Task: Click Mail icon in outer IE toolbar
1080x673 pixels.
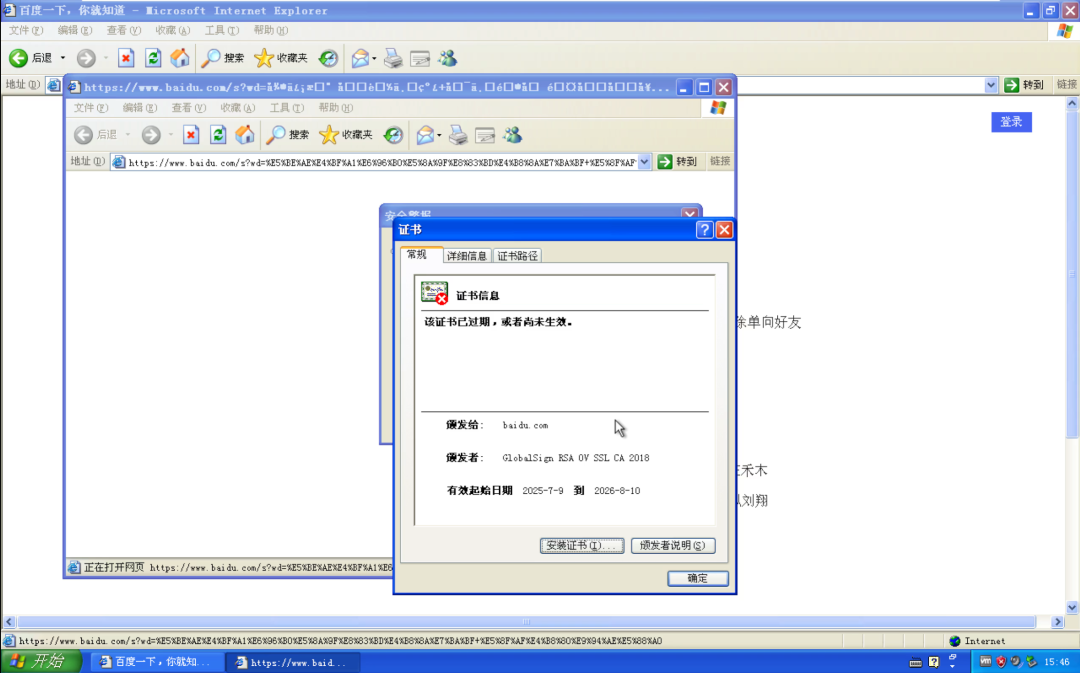Action: 360,58
